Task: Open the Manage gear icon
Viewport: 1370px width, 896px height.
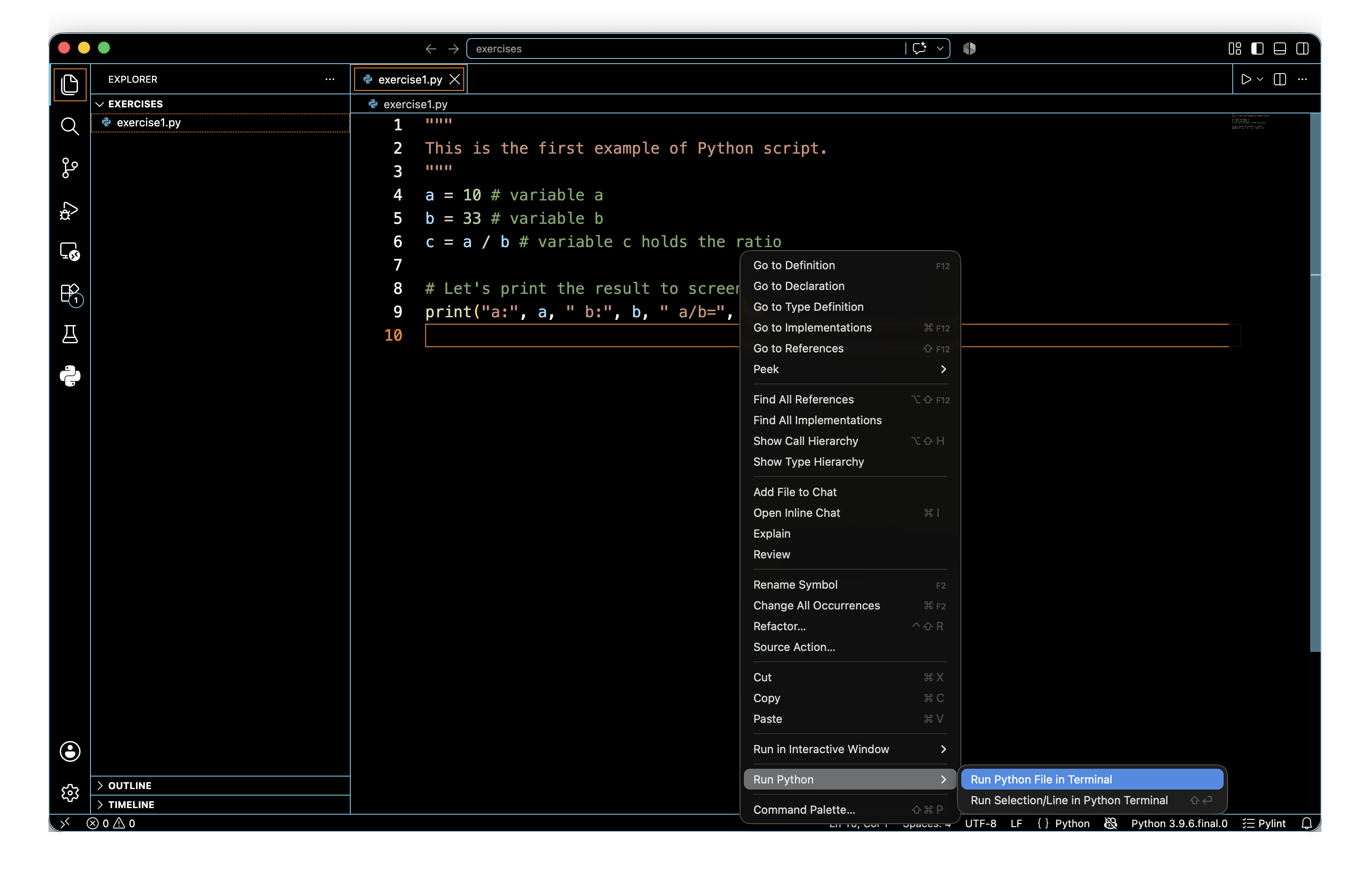Action: click(x=70, y=793)
